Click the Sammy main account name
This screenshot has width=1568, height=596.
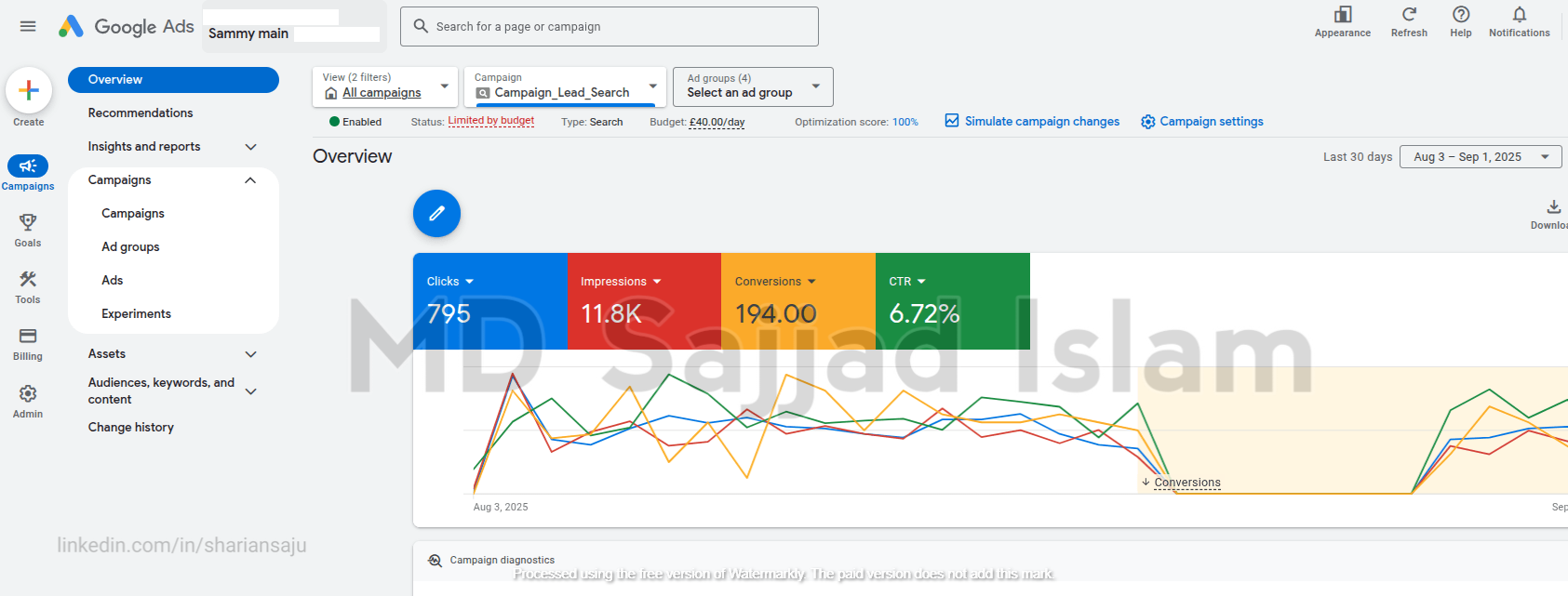(x=248, y=33)
